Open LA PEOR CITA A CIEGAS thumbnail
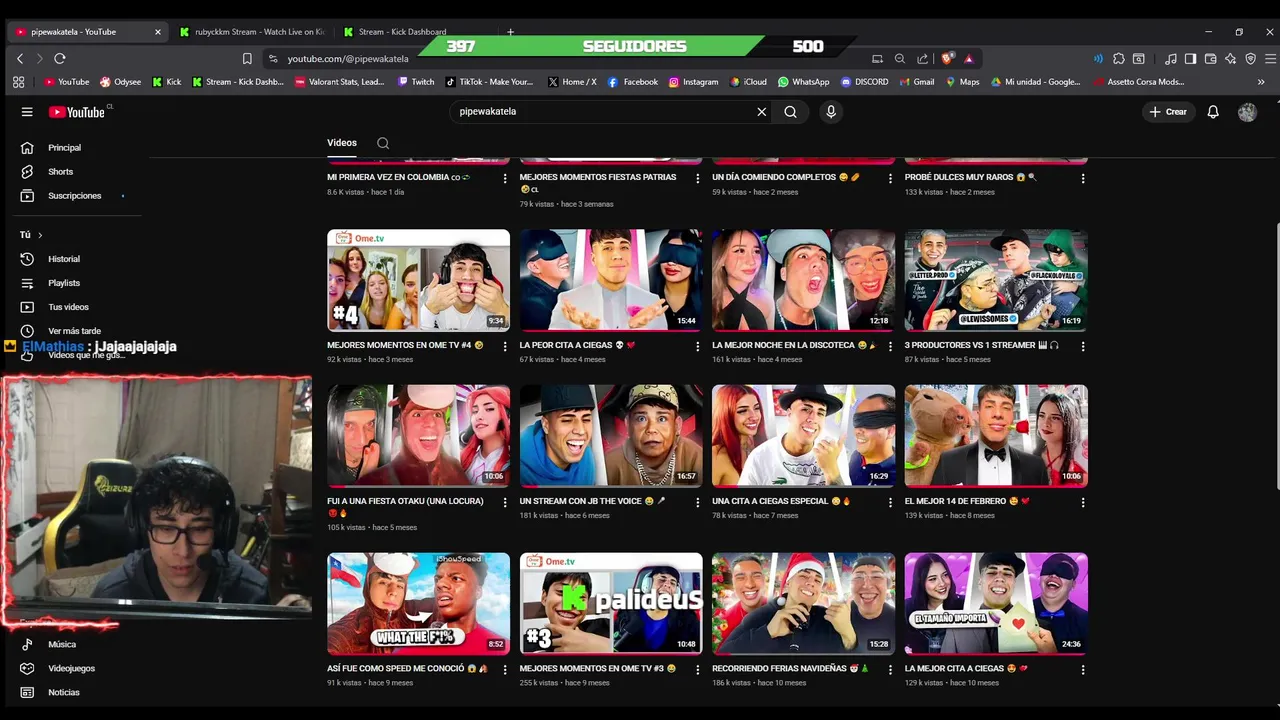Image resolution: width=1280 pixels, height=720 pixels. click(x=611, y=280)
